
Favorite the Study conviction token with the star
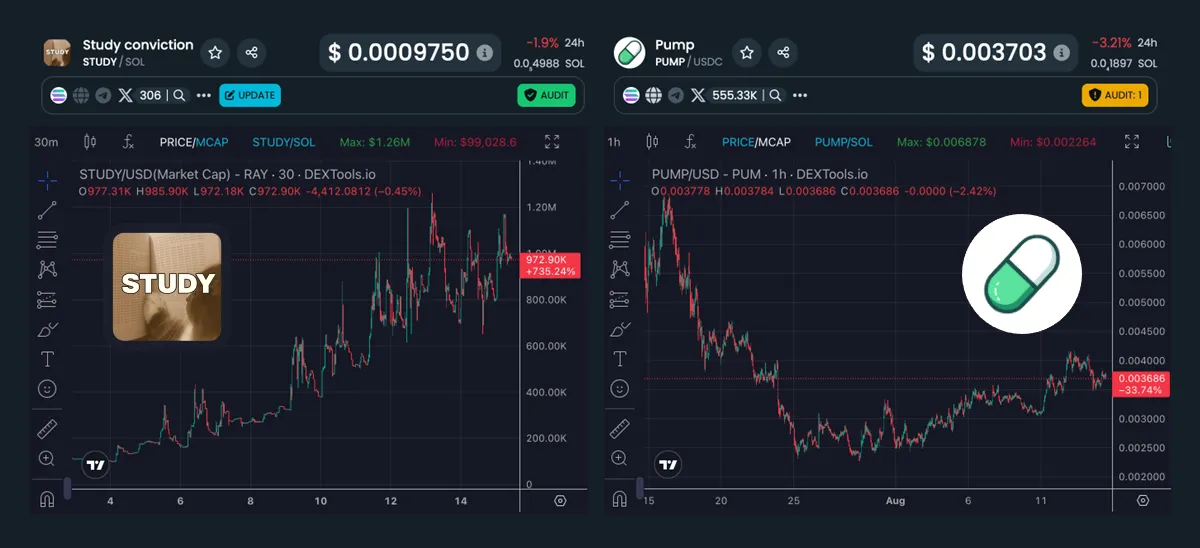coord(215,53)
